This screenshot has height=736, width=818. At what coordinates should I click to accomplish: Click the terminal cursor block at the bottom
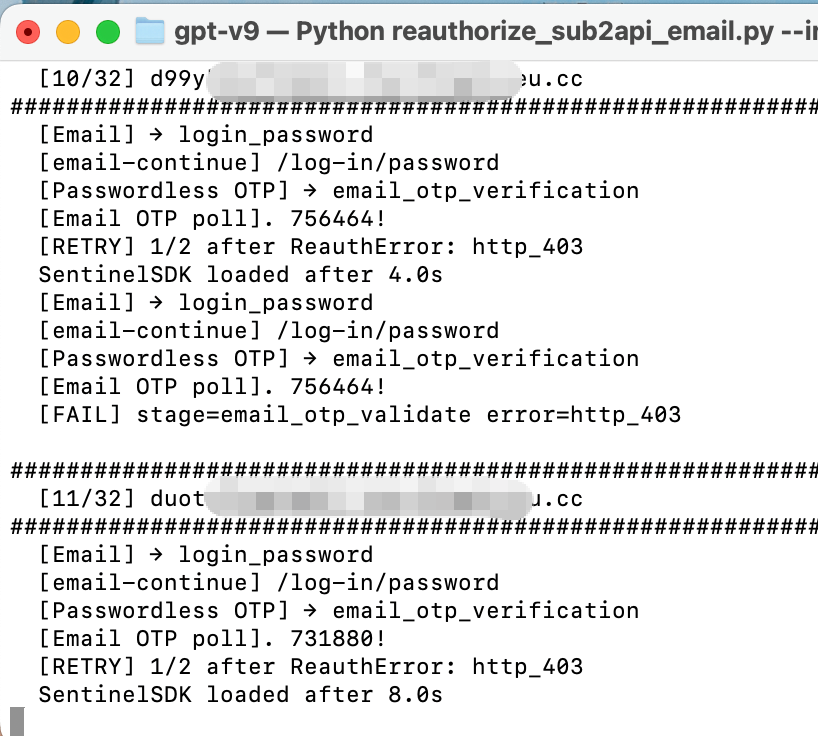coord(17,721)
